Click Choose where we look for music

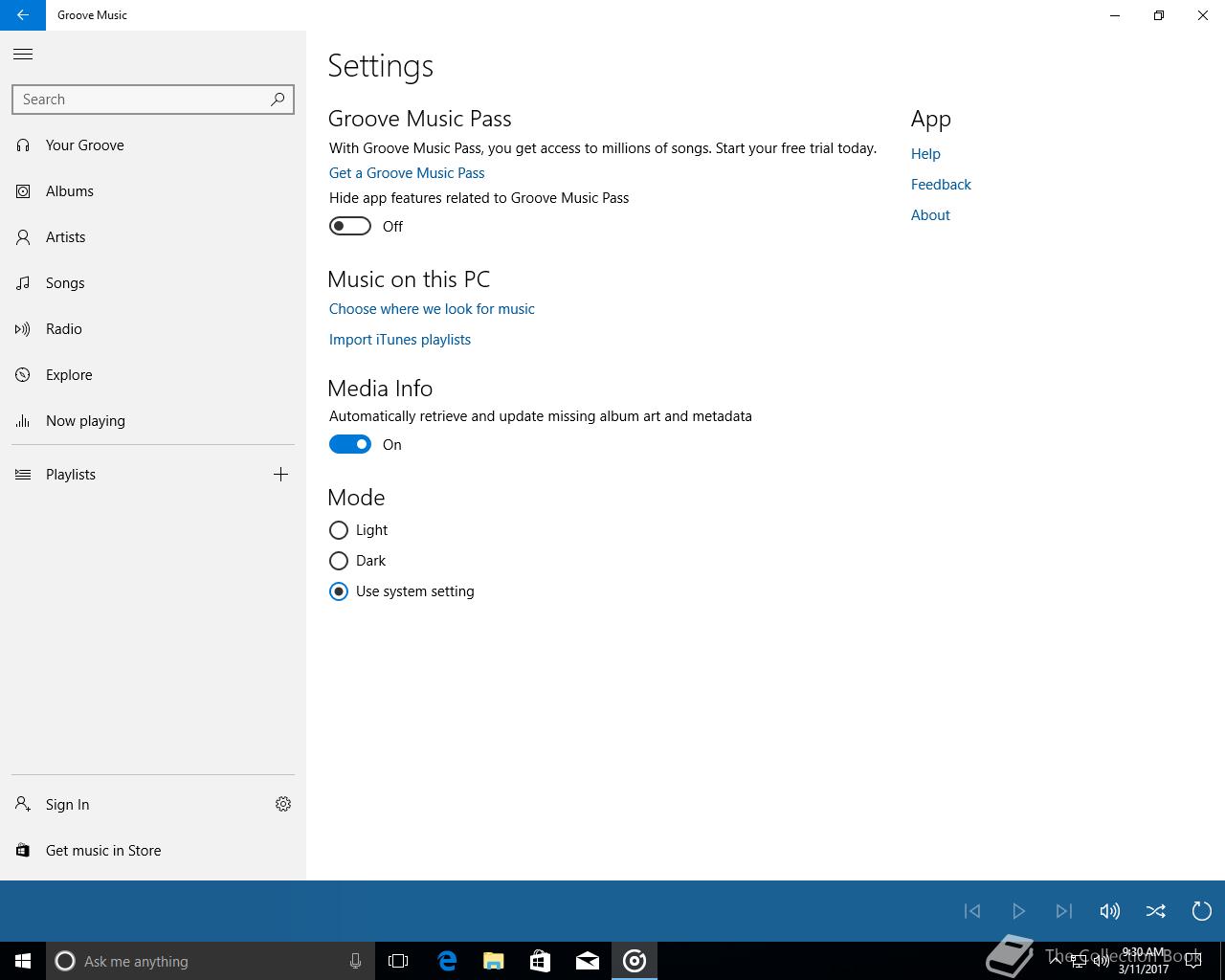[432, 309]
